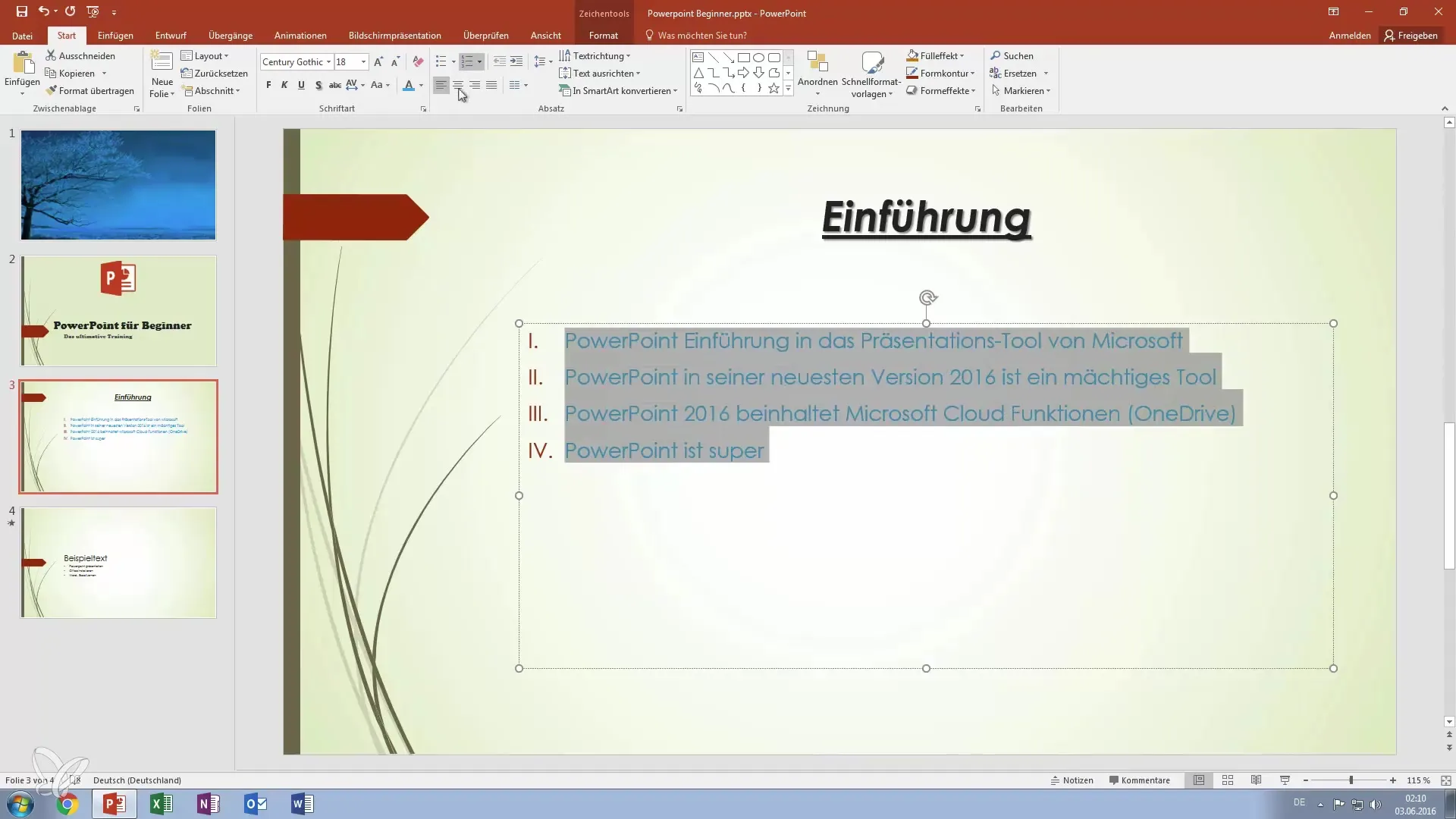
Task: Toggle text shadow (S)
Action: 318,85
